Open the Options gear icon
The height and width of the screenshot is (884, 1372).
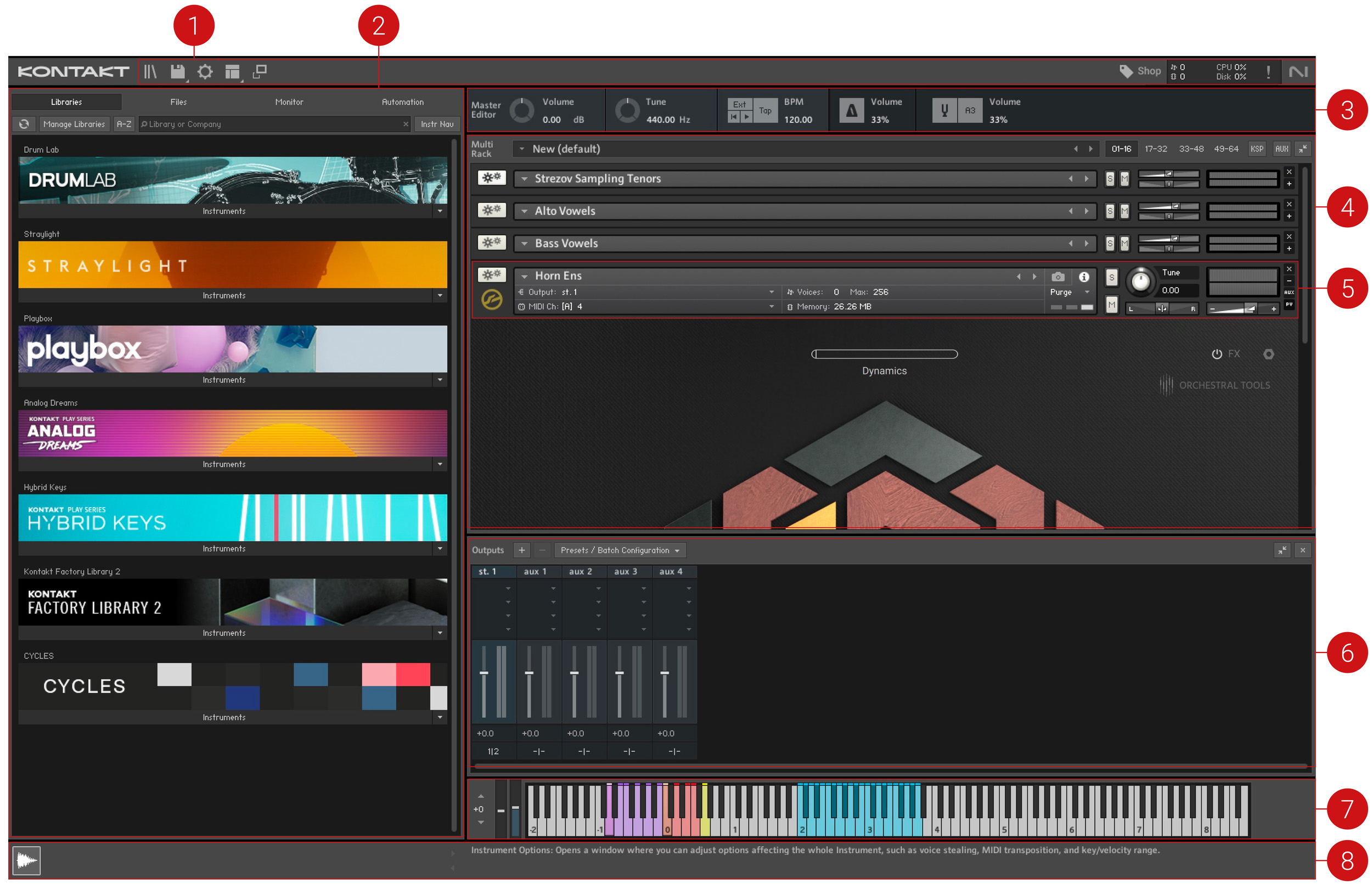(205, 72)
